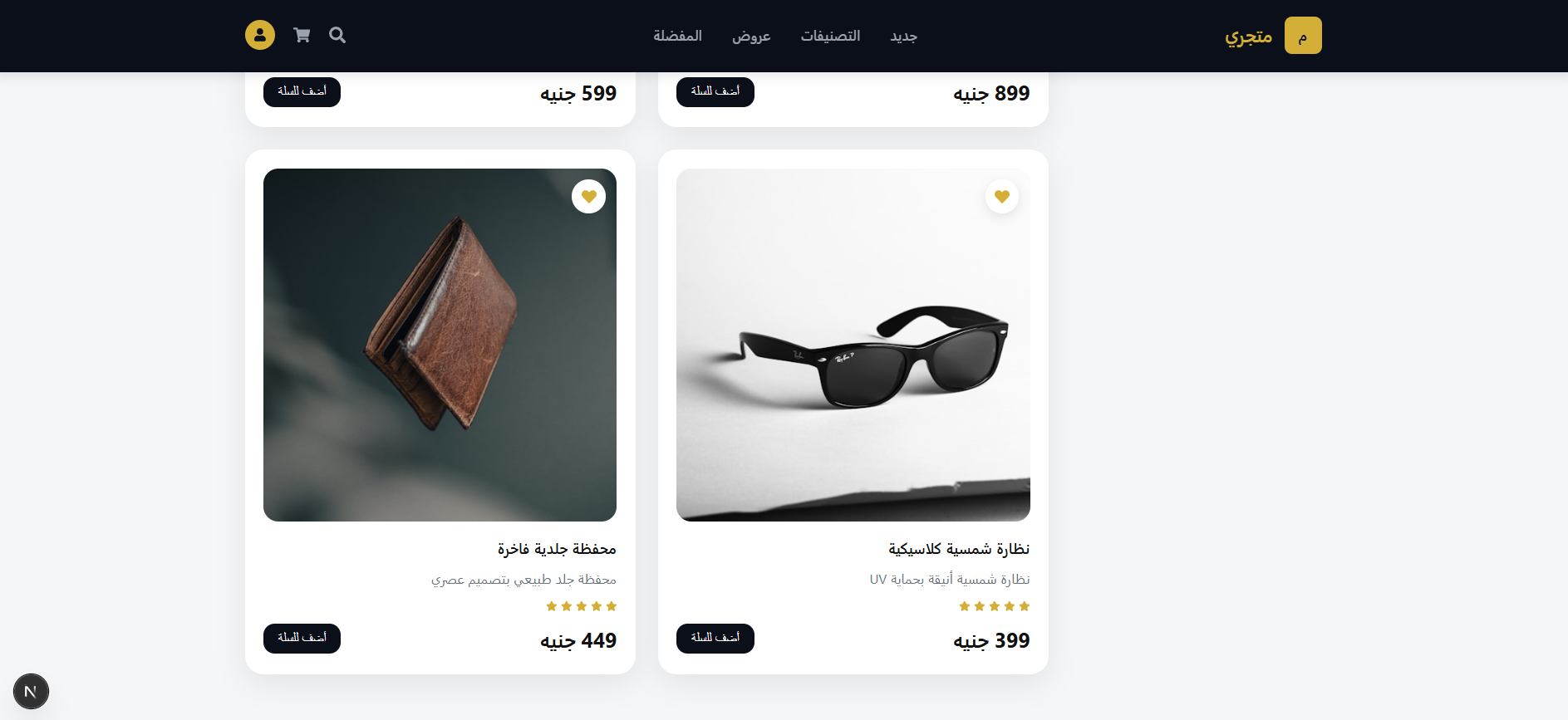Viewport: 1568px width, 720px height.
Task: Add the 899 جنيه product to cart
Action: (715, 91)
